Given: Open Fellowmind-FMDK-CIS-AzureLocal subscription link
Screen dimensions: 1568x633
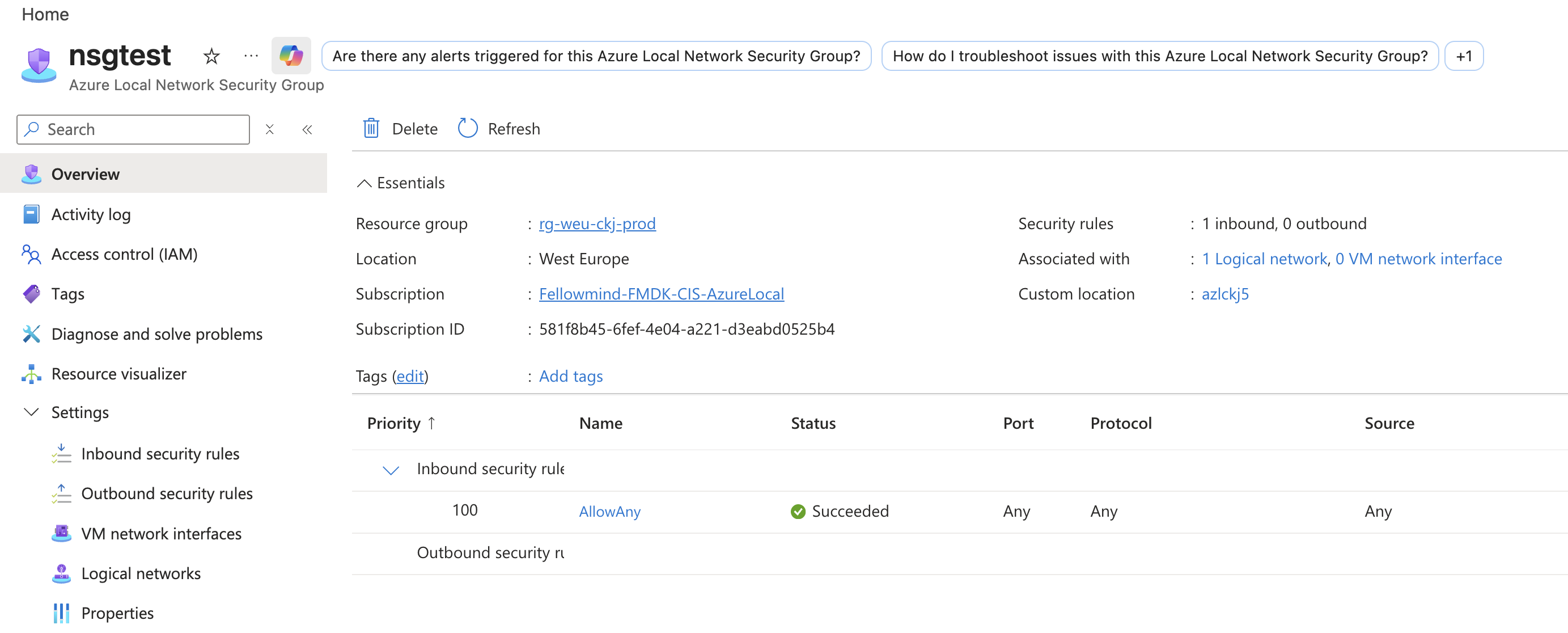Looking at the screenshot, I should point(661,294).
